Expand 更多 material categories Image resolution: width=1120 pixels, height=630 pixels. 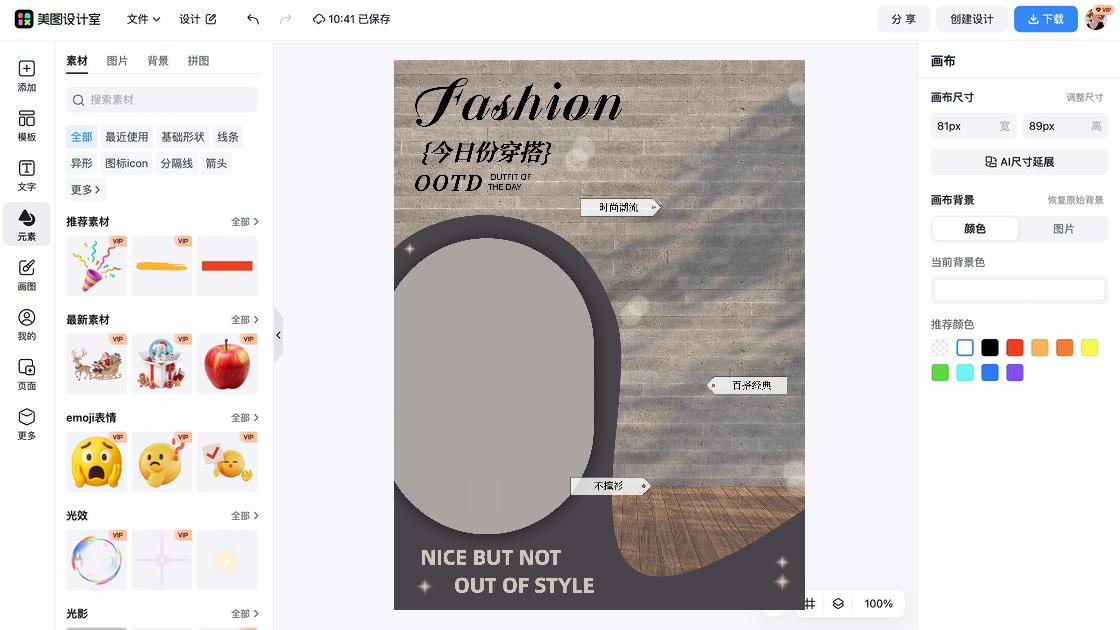[85, 190]
